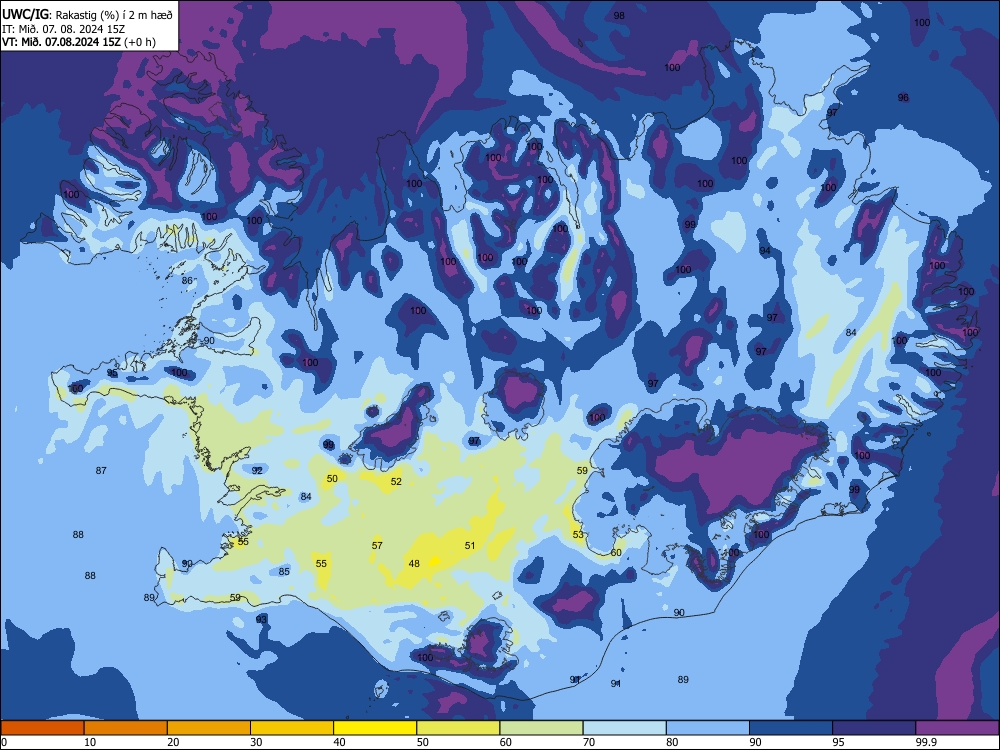
Task: Click the 0–10 dark orange legend swatch
Action: click(x=42, y=728)
